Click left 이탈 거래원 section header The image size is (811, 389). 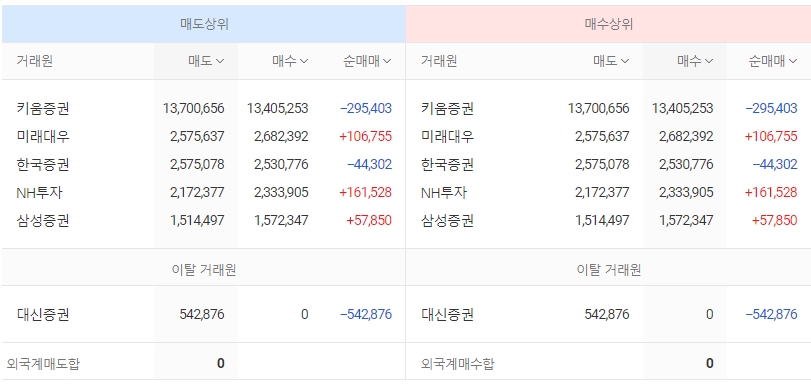(x=204, y=270)
